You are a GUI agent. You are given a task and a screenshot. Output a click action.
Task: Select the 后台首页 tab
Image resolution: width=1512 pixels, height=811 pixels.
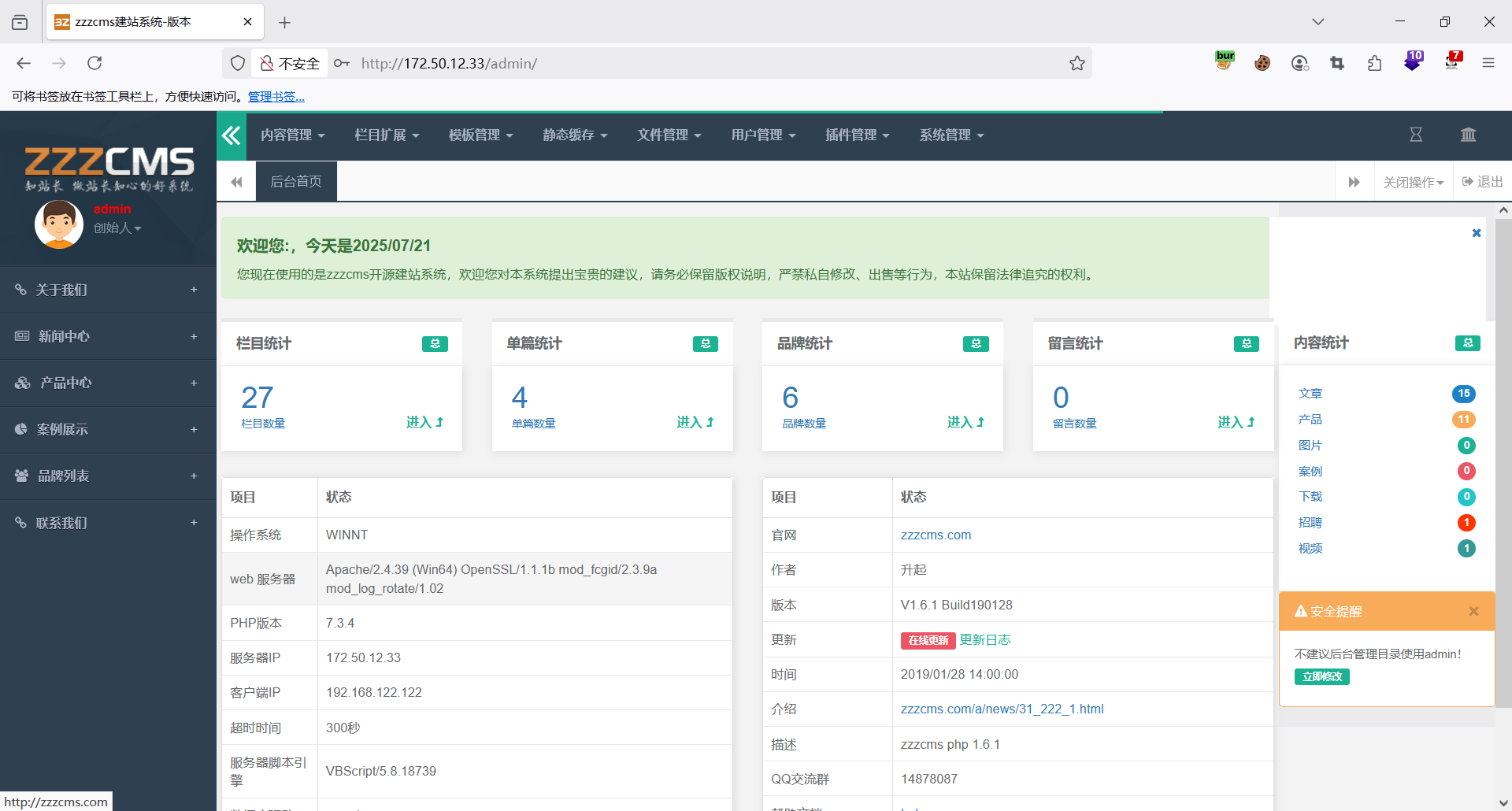click(296, 182)
